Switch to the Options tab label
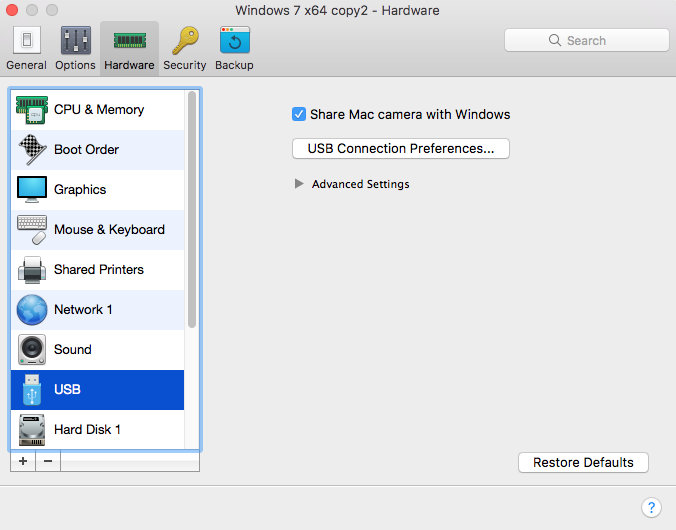This screenshot has width=676, height=530. click(x=75, y=65)
